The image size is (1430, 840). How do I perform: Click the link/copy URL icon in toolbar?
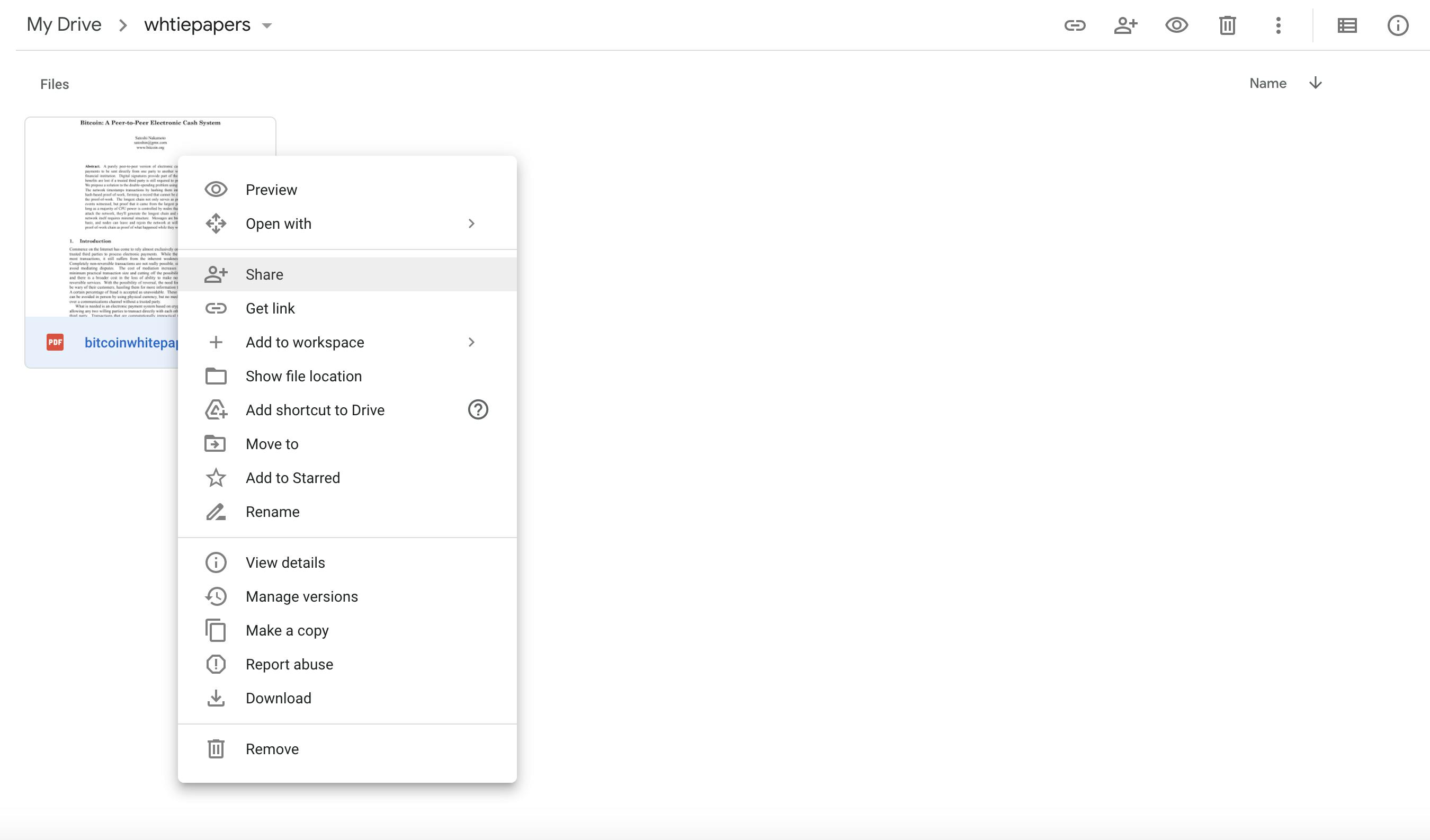(1076, 25)
